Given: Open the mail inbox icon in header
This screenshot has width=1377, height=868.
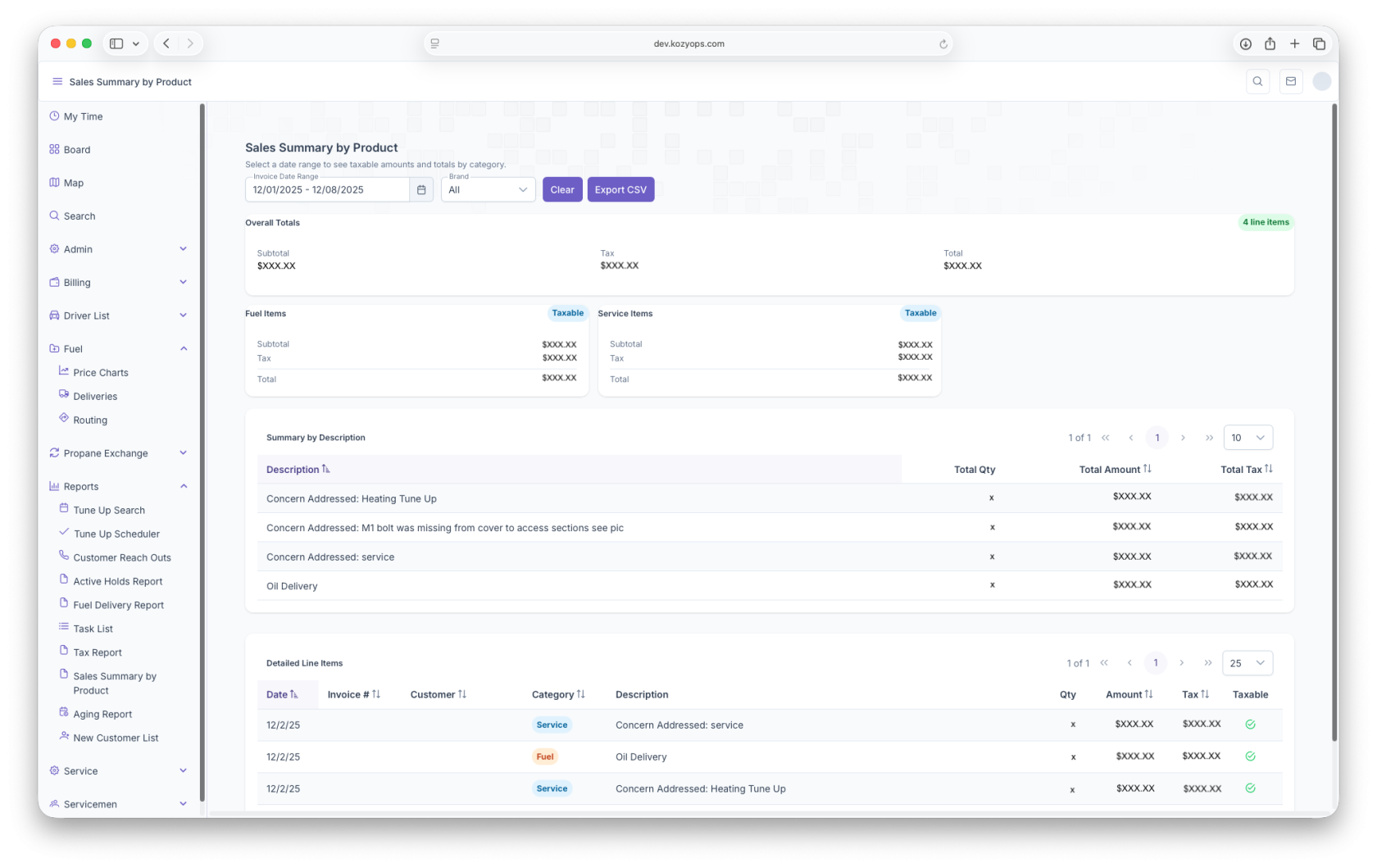Looking at the screenshot, I should click(x=1291, y=82).
